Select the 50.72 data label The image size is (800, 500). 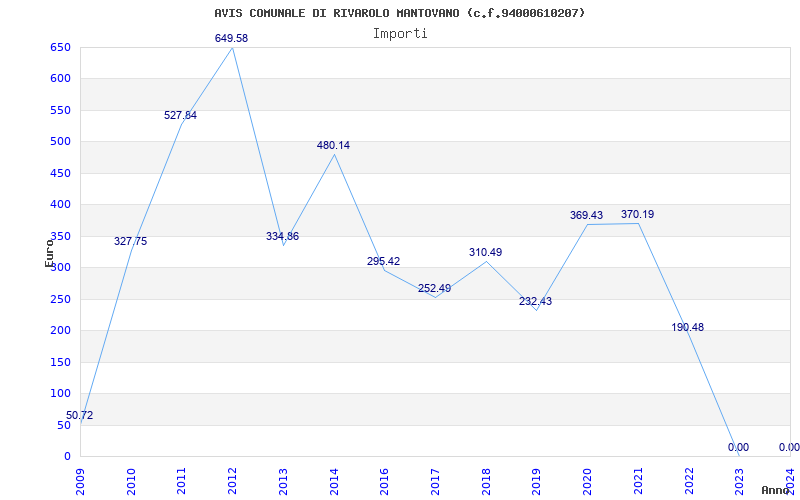pyautogui.click(x=80, y=415)
